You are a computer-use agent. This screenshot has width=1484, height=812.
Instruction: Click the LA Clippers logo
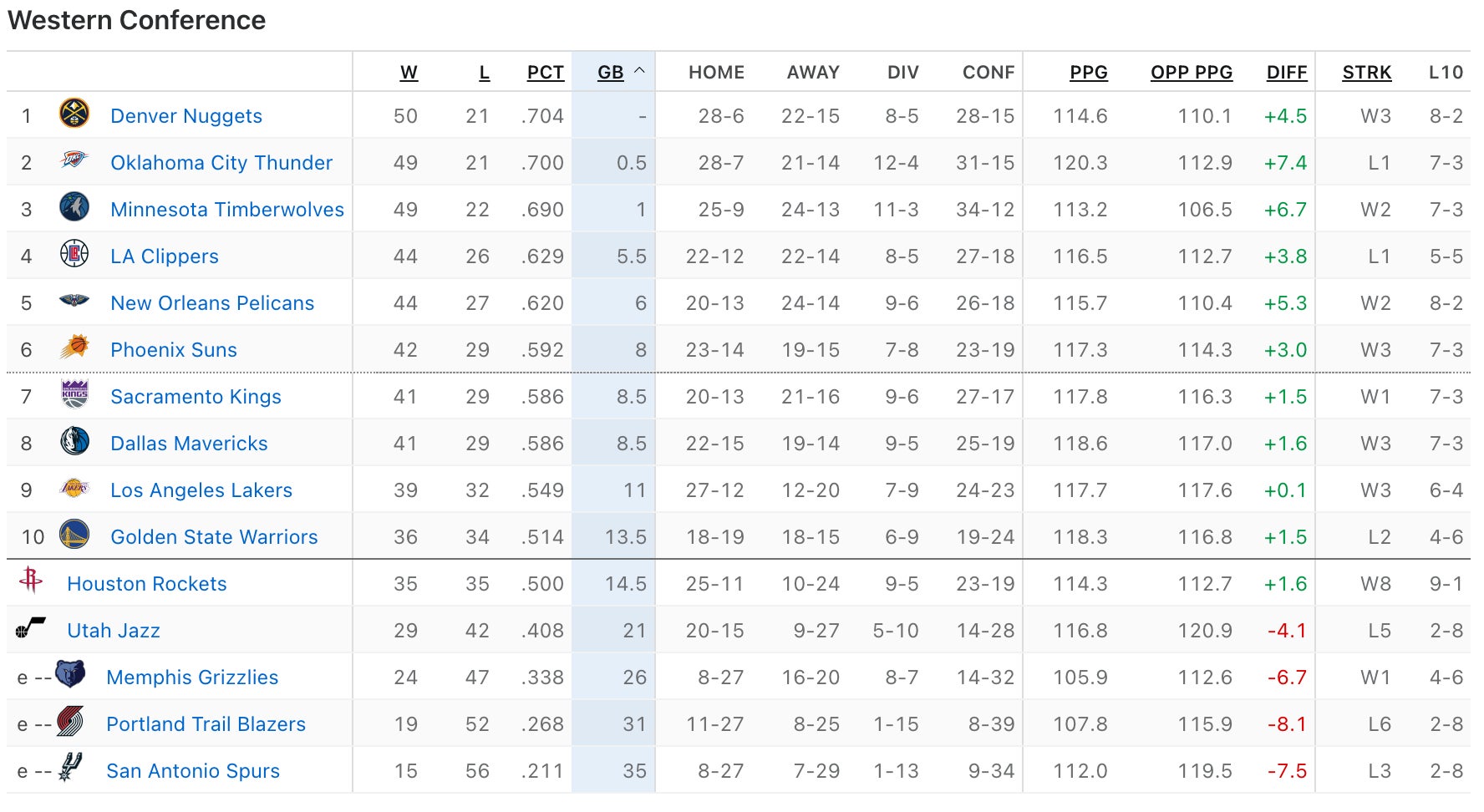coord(74,253)
